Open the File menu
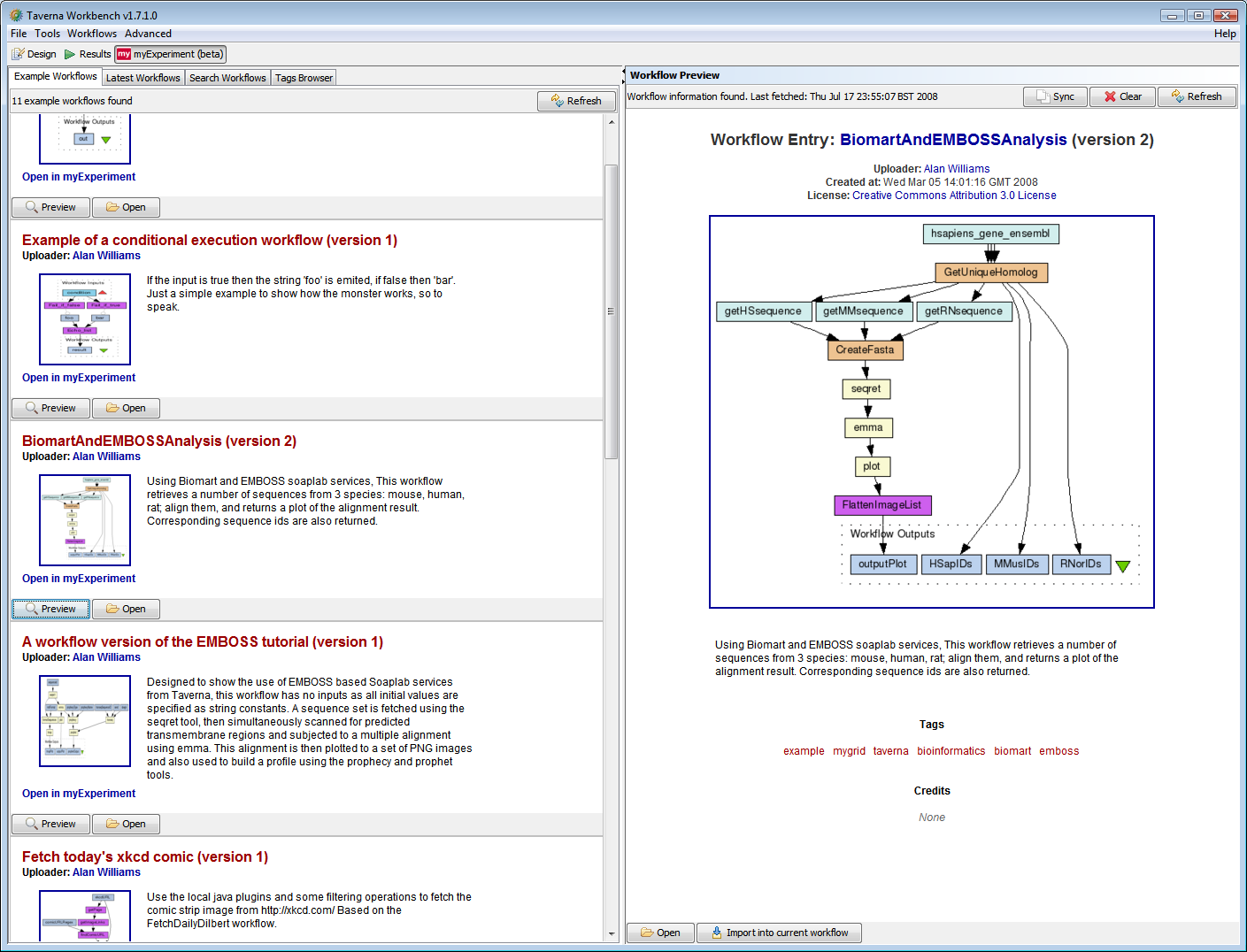Viewport: 1247px width, 952px height. click(x=19, y=34)
